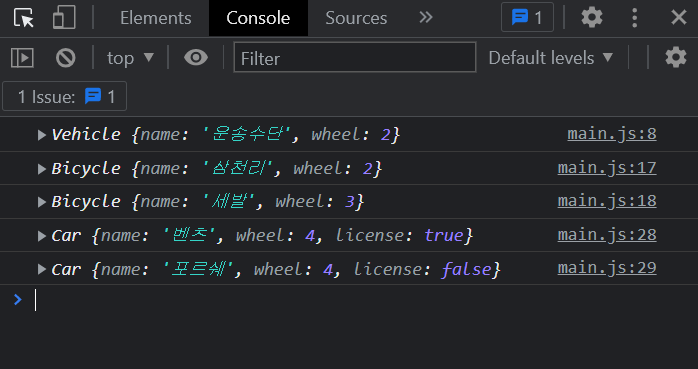The image size is (698, 369).
Task: Expand the Car 벤츠 object entry
Action: pyautogui.click(x=41, y=236)
